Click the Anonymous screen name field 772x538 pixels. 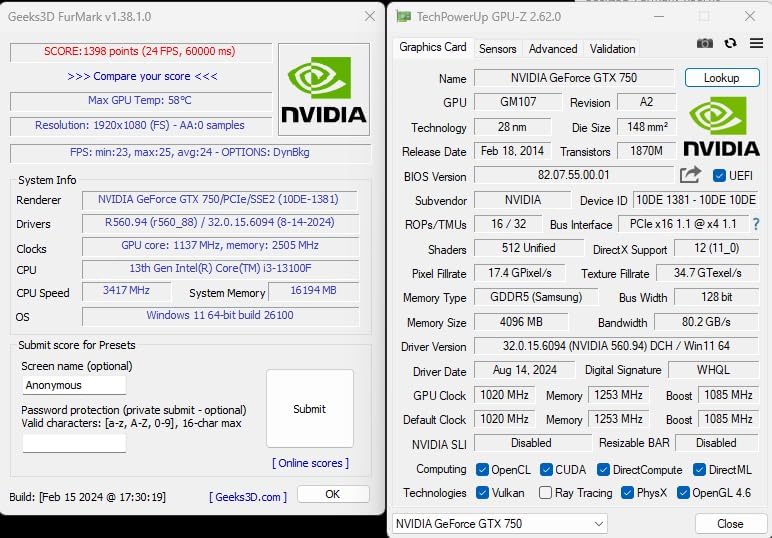click(x=74, y=385)
